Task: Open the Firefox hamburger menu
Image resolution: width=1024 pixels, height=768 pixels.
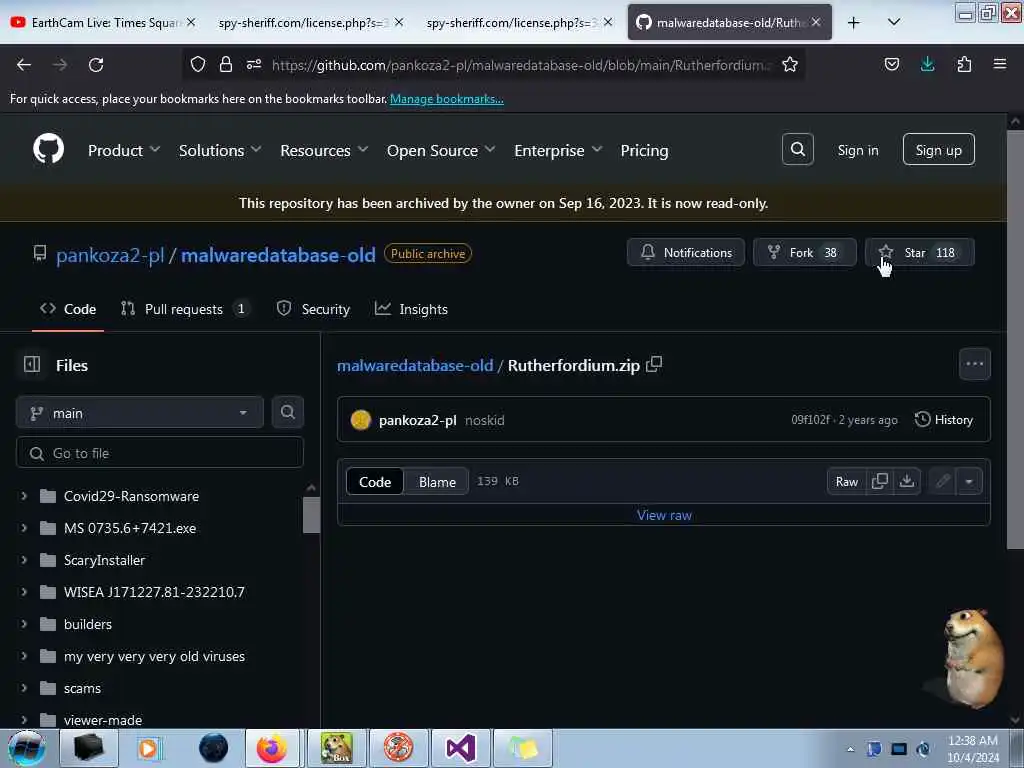Action: (999, 64)
